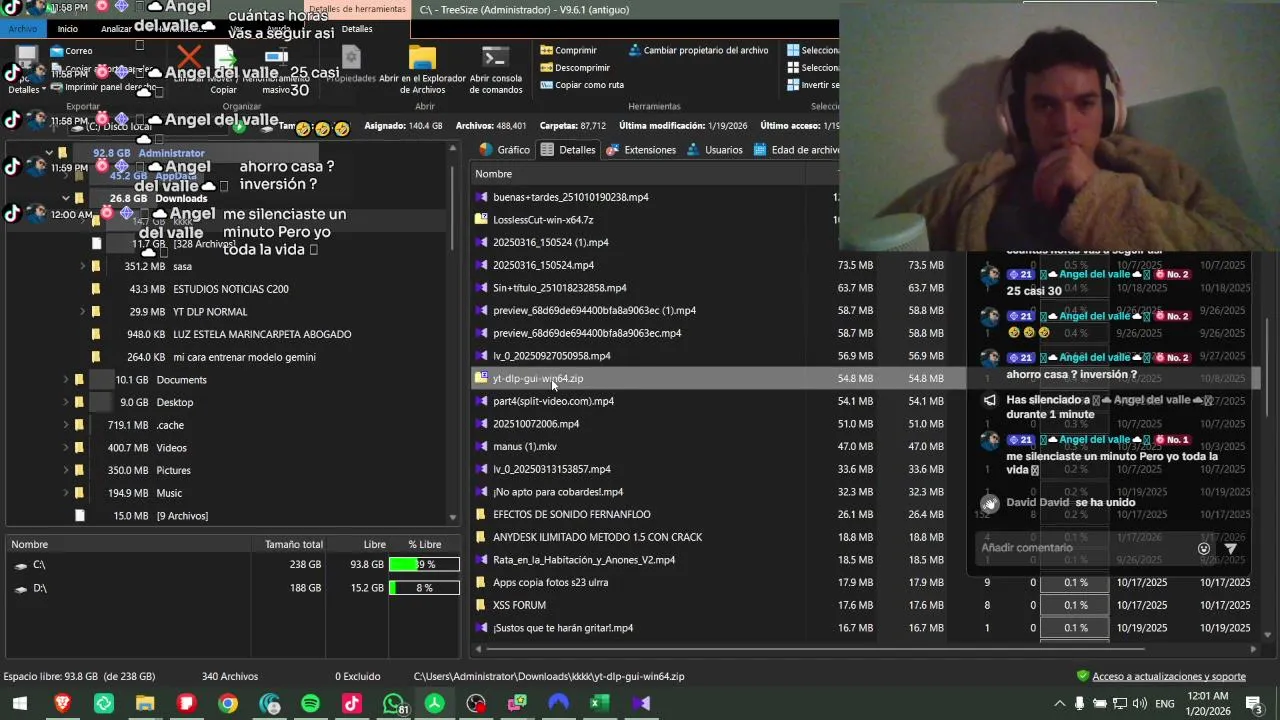Click the Correo export icon

coord(71,51)
